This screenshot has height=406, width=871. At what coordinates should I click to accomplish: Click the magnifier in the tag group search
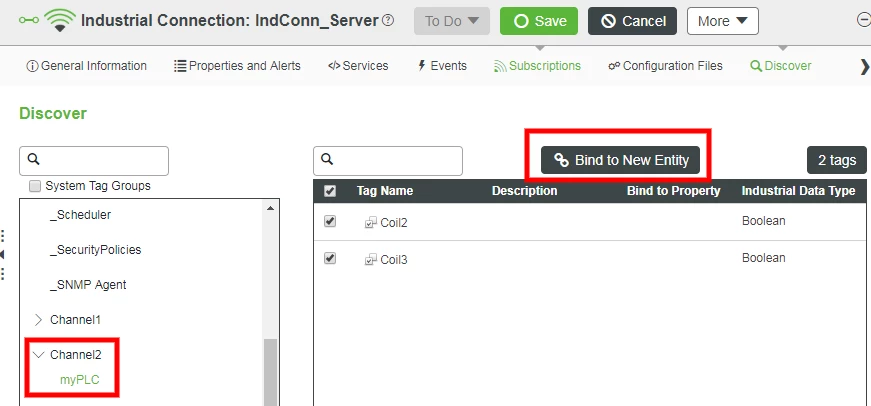(33, 160)
